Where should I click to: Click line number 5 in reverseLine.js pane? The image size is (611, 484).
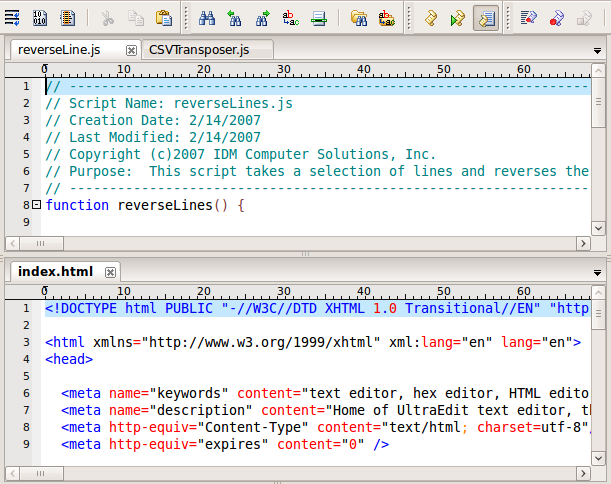point(26,154)
